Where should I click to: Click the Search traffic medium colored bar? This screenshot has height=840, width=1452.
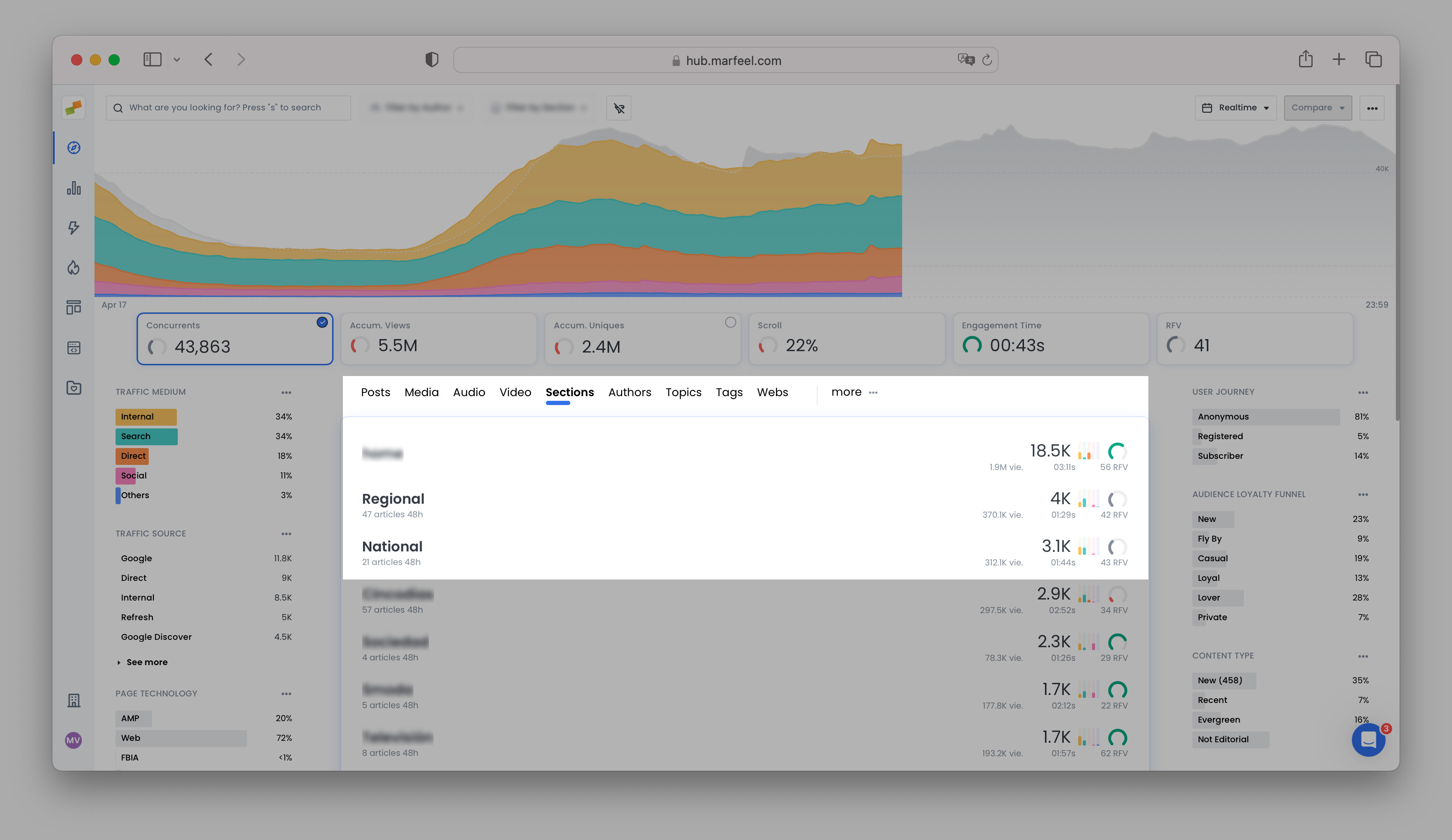(146, 436)
